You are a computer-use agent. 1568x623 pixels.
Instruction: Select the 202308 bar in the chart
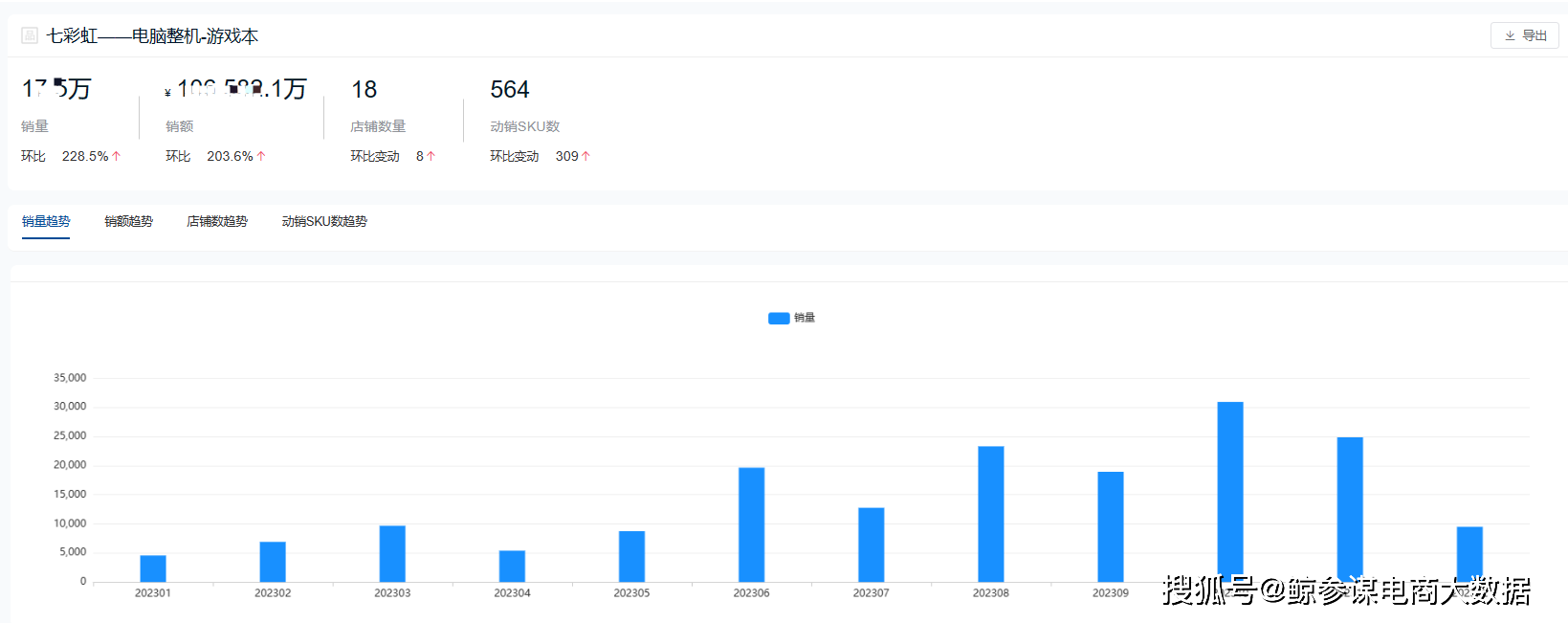point(991,514)
